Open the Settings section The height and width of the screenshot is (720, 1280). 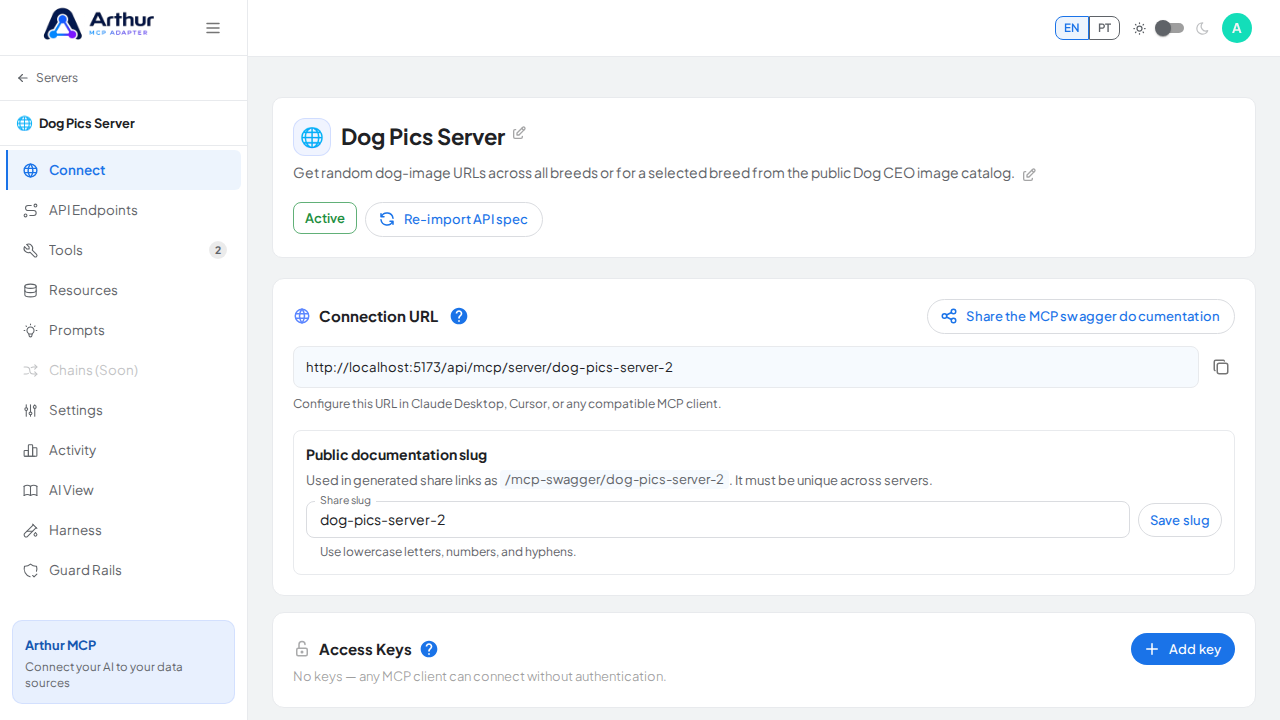(x=123, y=410)
